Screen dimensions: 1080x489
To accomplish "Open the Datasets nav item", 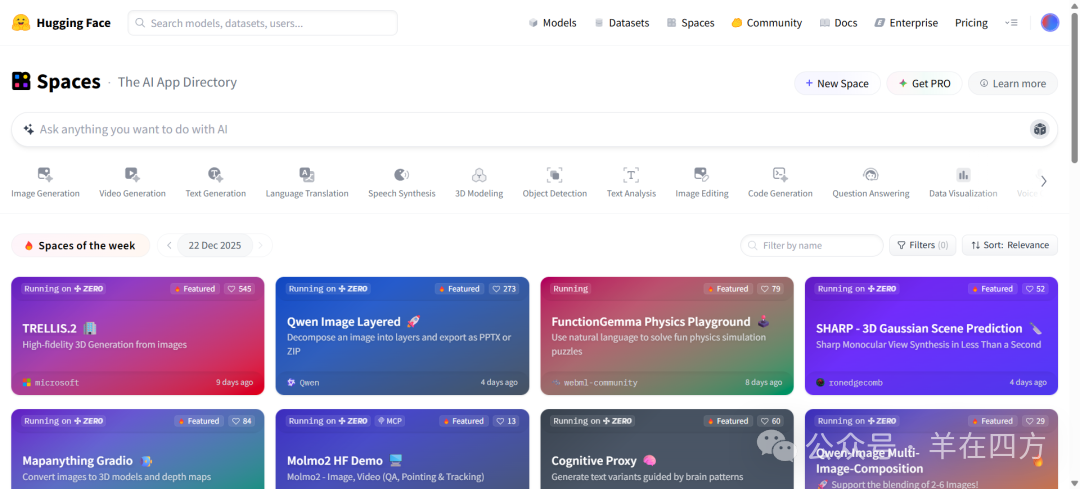I will [622, 23].
